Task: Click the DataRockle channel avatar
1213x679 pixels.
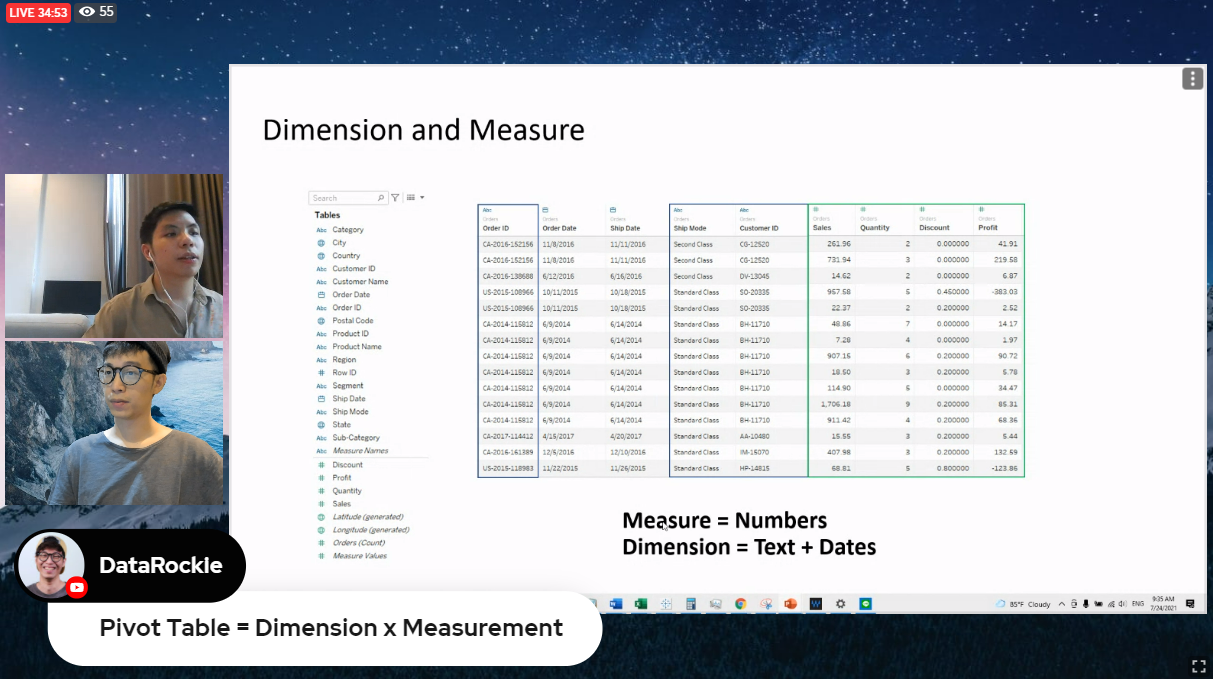Action: pos(51,565)
